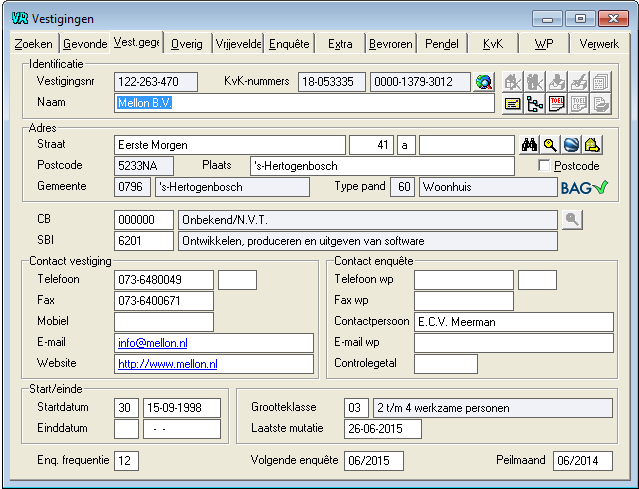Click the greyed printer icon
Image resolution: width=639 pixels, height=489 pixels.
coord(600,104)
